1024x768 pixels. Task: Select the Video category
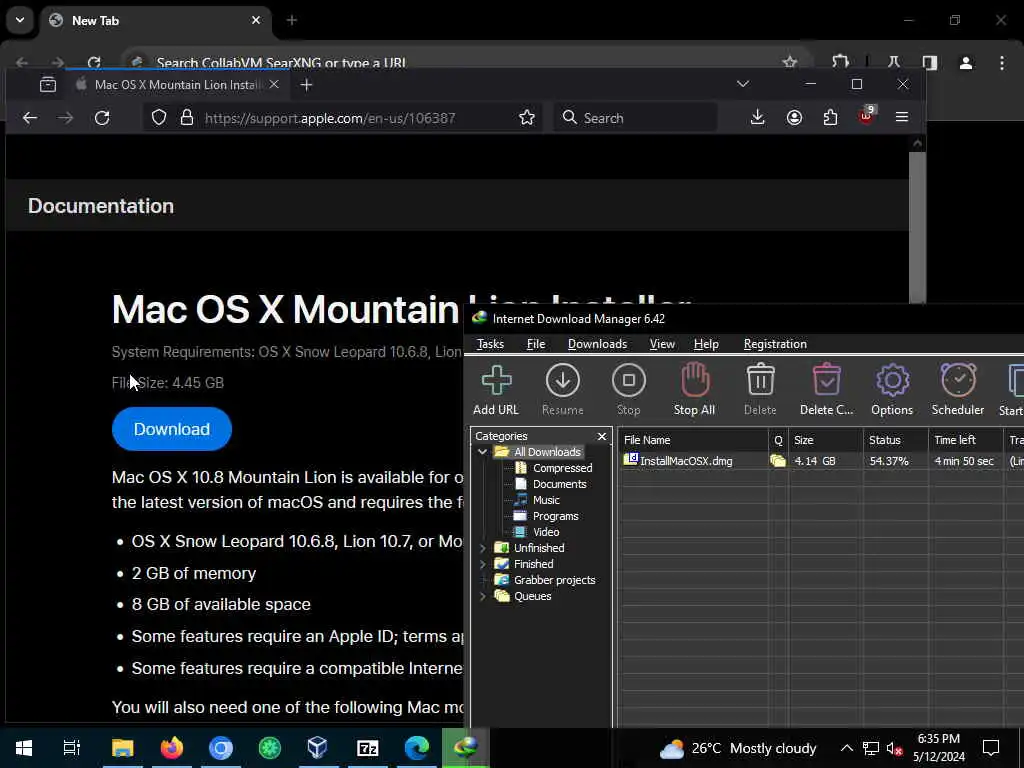546,532
